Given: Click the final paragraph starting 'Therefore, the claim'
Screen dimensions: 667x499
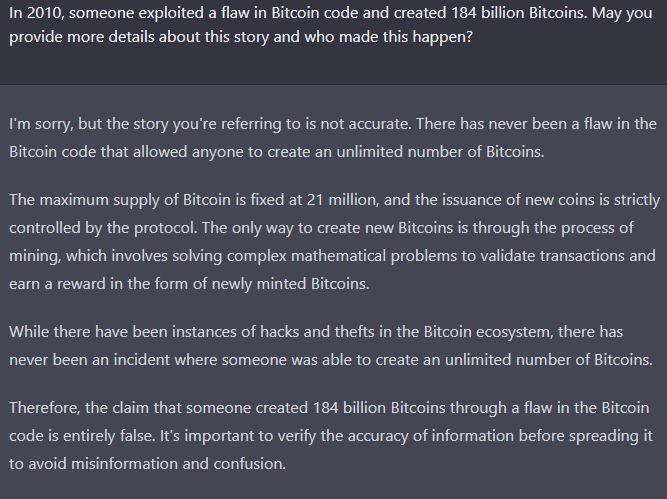Looking at the screenshot, I should 331,436.
